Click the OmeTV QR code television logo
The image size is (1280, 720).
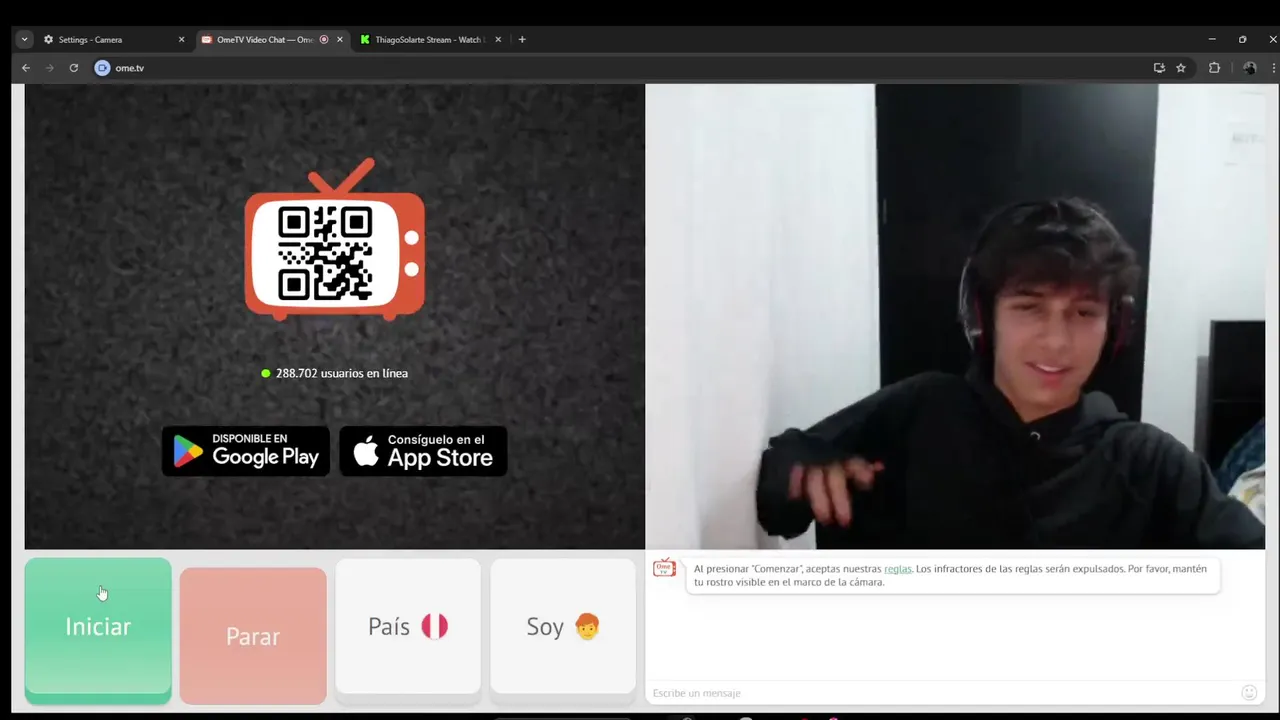tap(335, 239)
